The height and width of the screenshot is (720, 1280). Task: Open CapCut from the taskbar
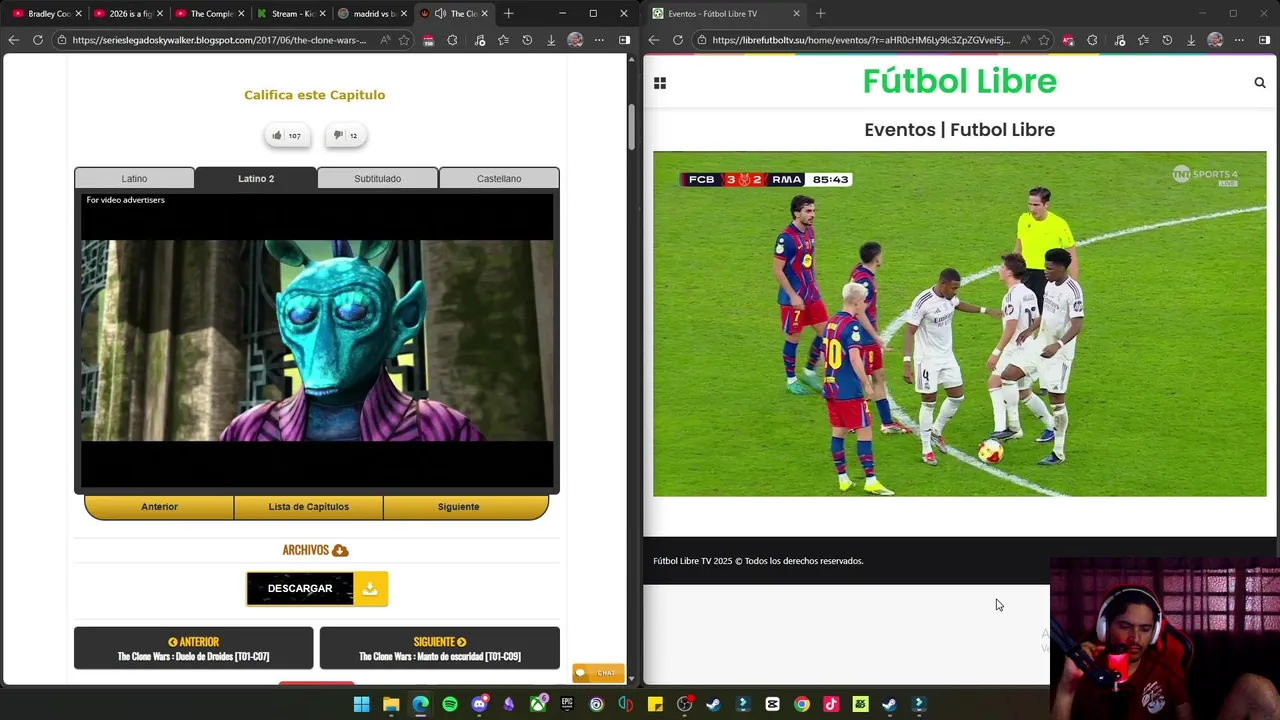[772, 704]
